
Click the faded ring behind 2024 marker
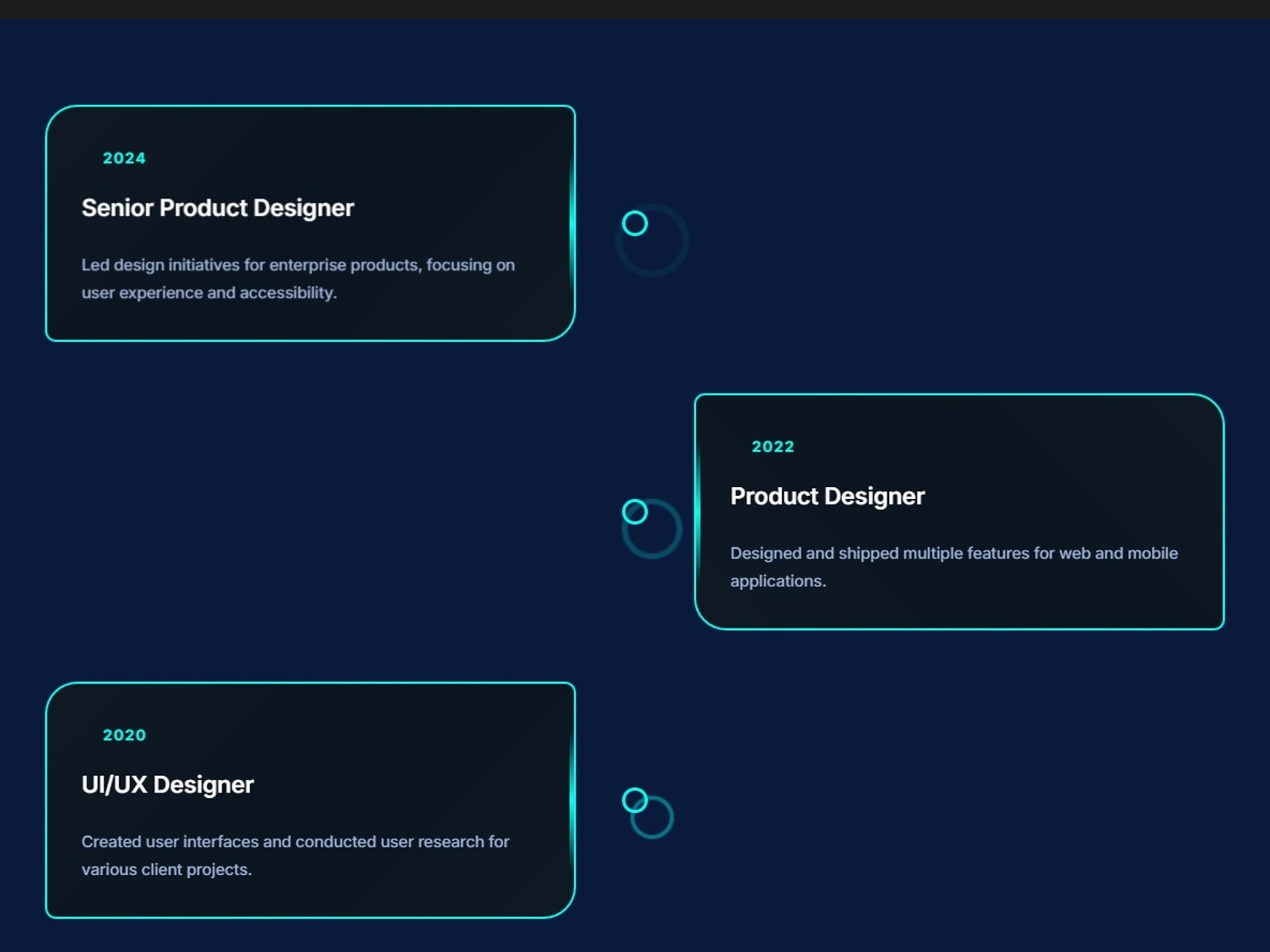click(652, 240)
